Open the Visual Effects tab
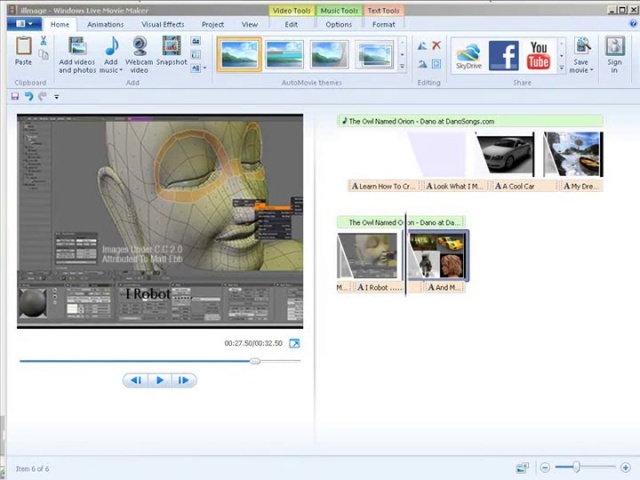Screen dimensions: 640x480 162,24
